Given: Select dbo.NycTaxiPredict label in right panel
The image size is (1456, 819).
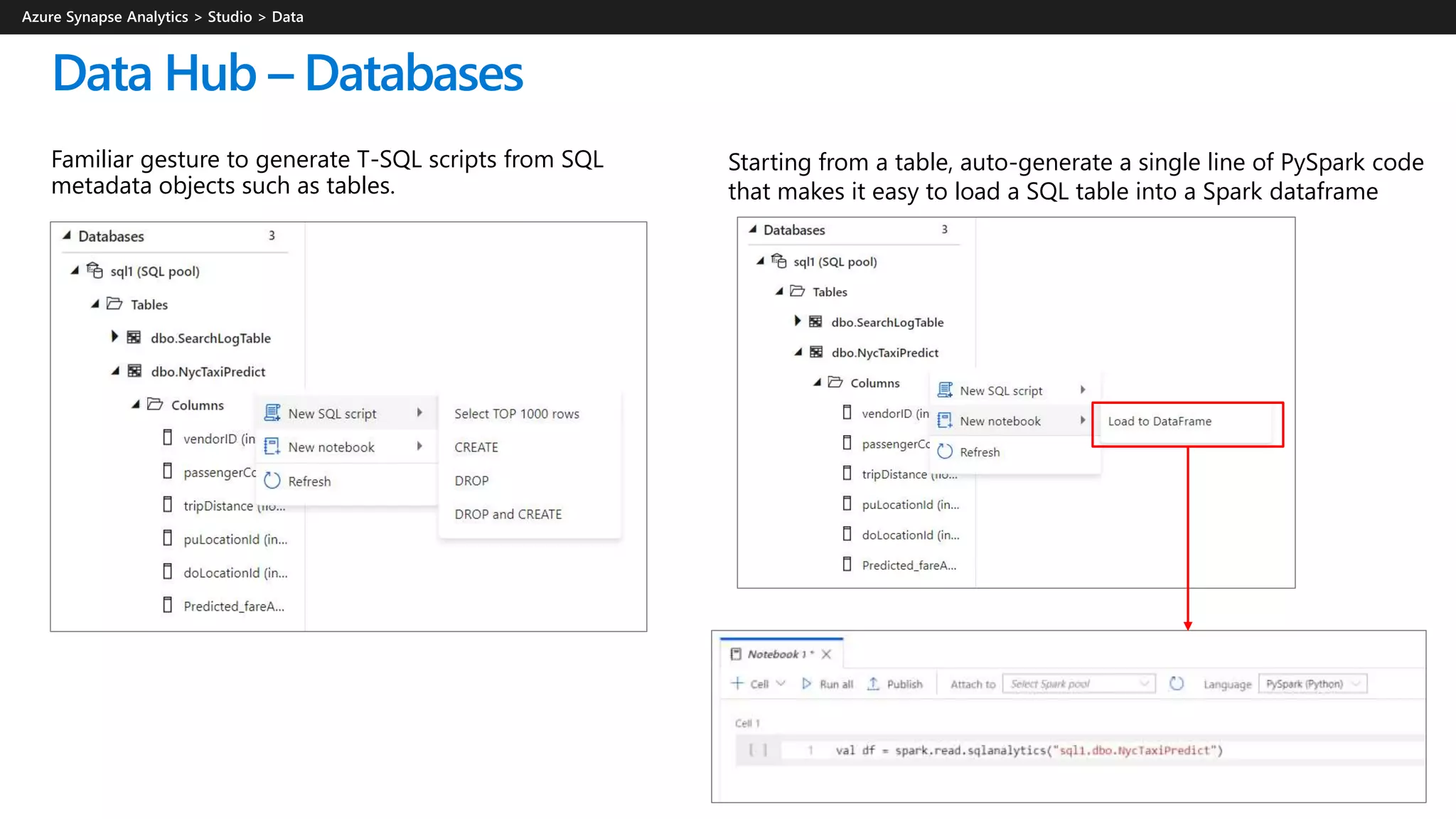Looking at the screenshot, I should 885,353.
